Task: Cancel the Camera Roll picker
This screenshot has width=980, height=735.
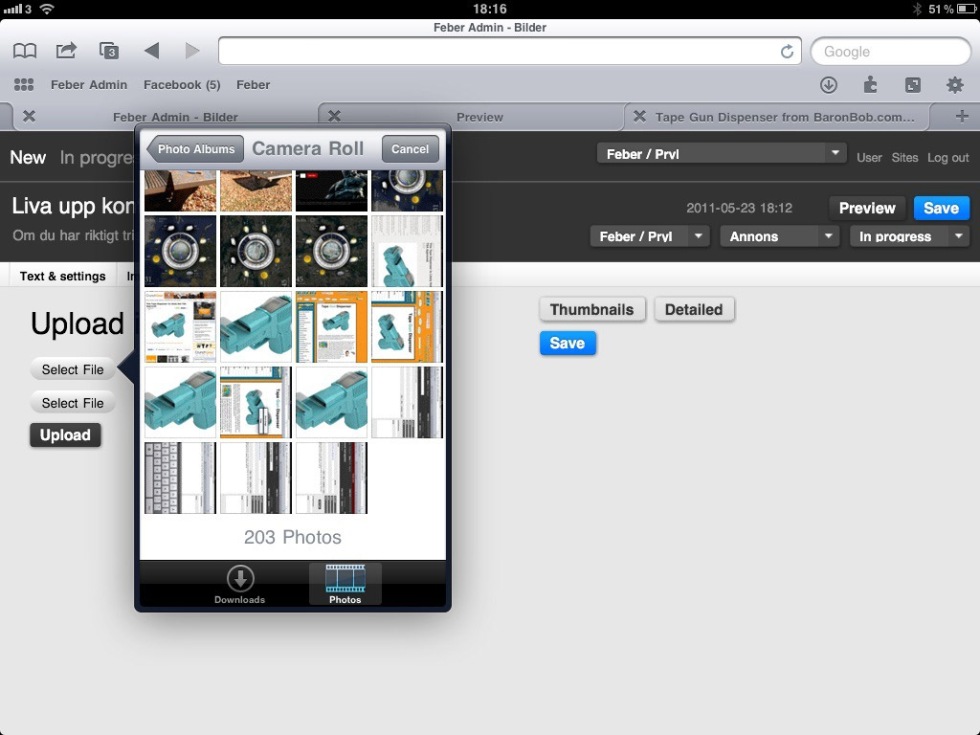Action: [x=410, y=149]
